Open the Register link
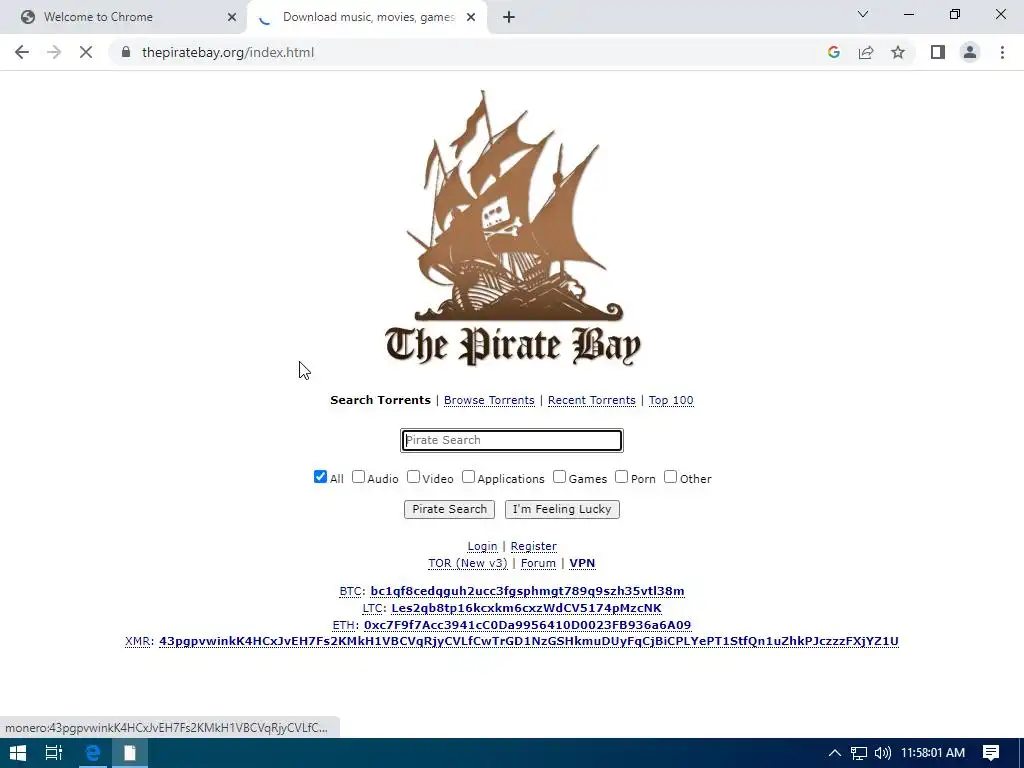 click(534, 546)
